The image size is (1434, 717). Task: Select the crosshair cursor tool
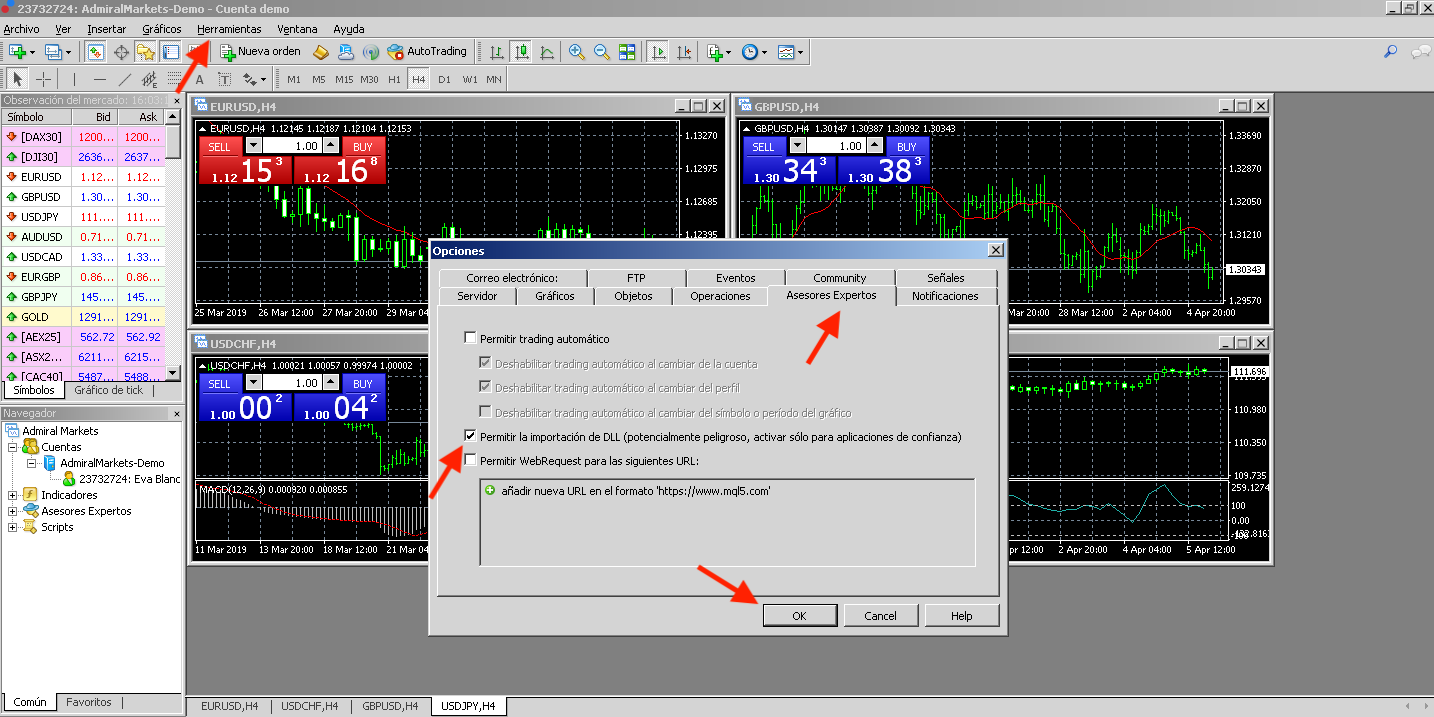[44, 79]
